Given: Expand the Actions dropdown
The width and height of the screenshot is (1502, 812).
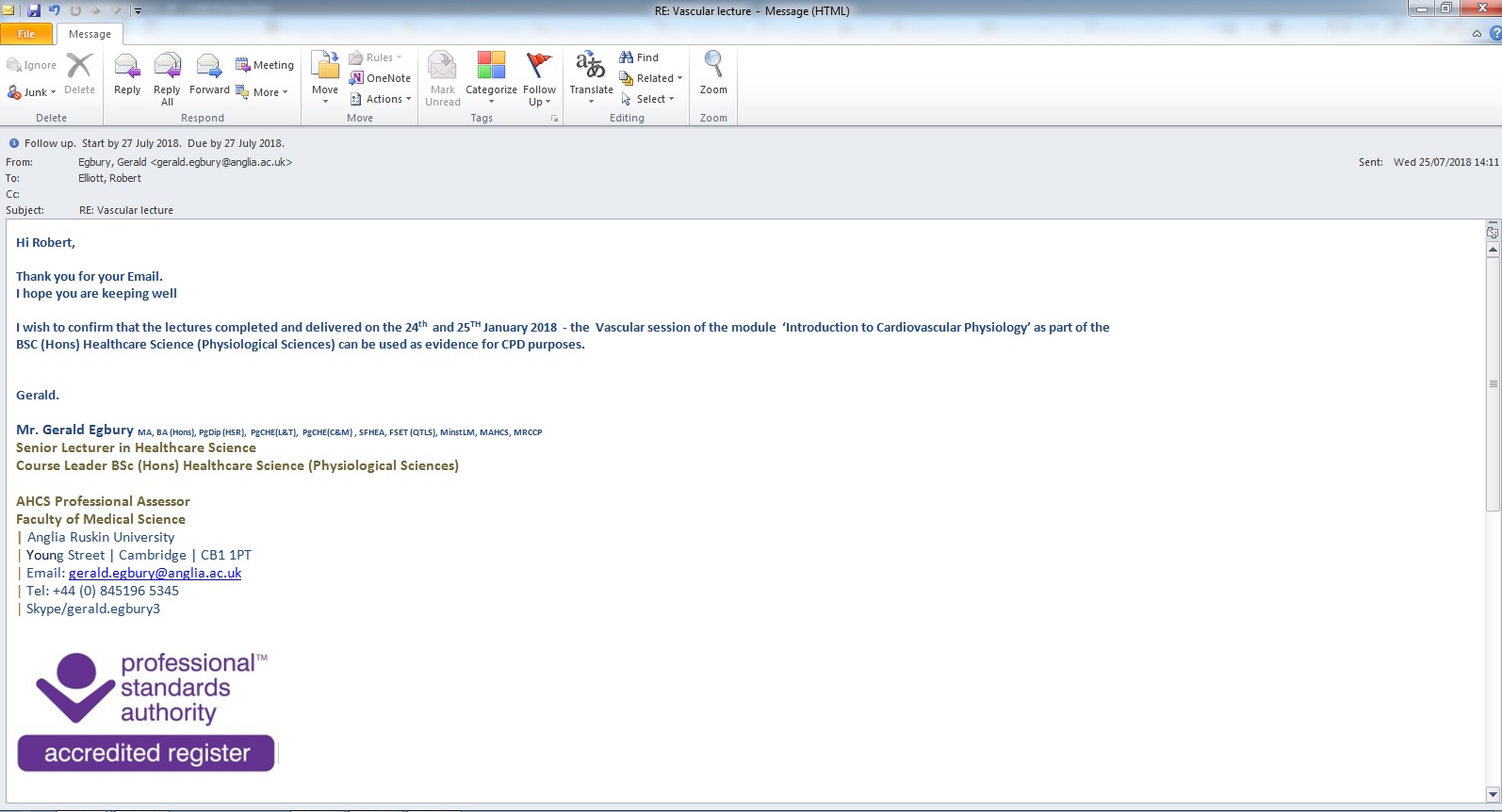Looking at the screenshot, I should pos(381,99).
